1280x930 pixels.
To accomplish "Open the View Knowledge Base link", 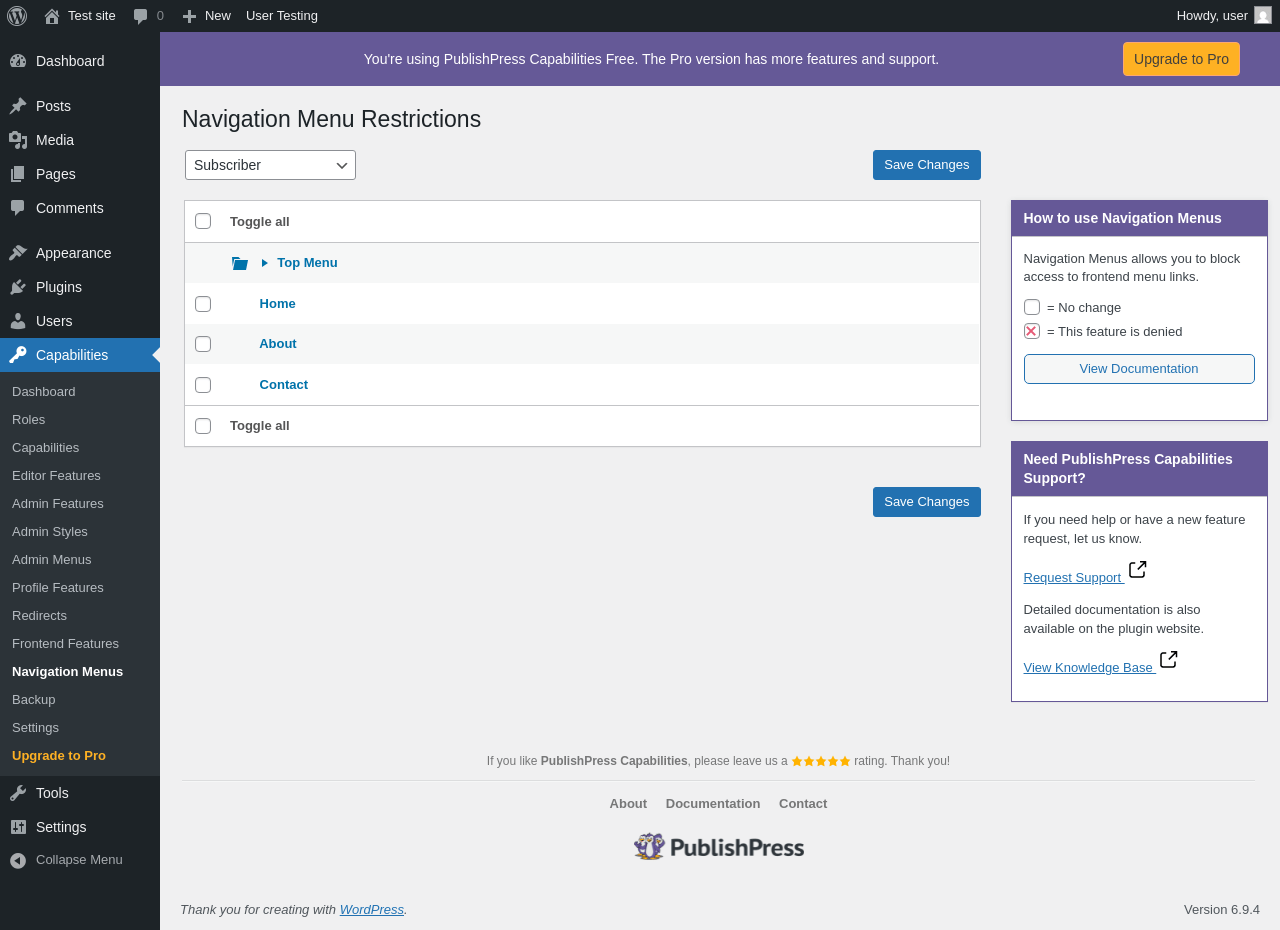I will click(1088, 668).
